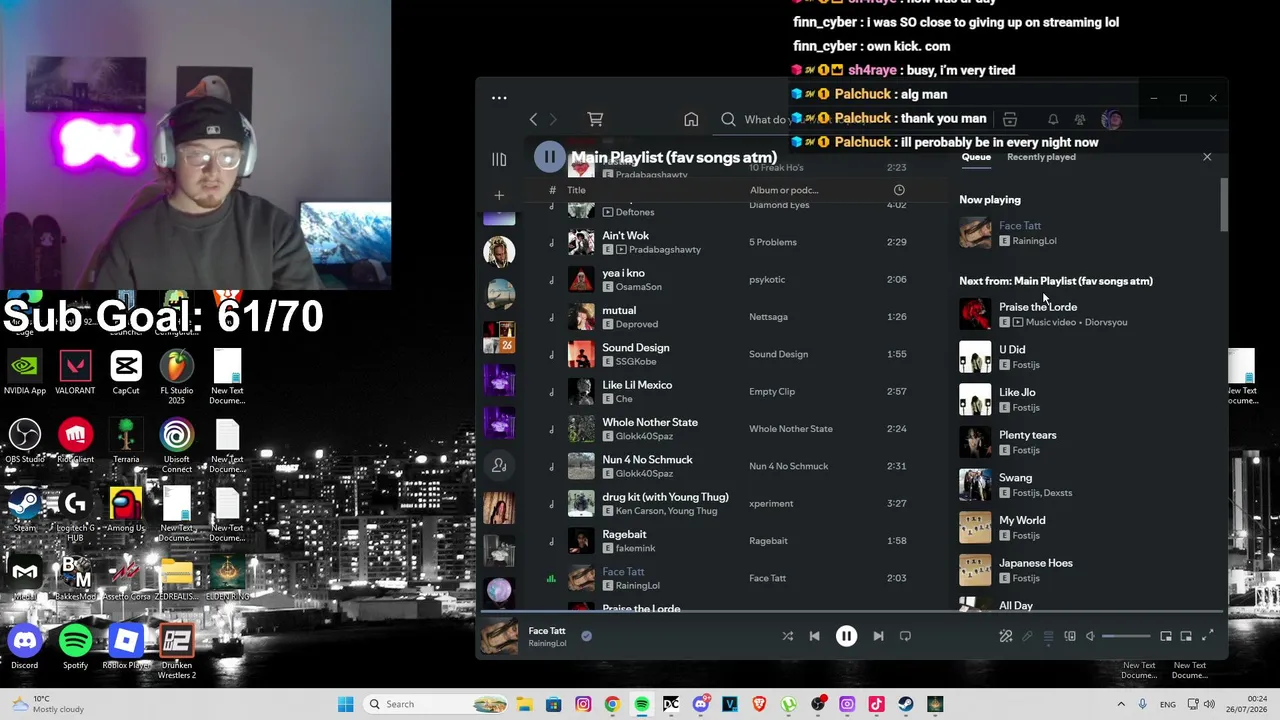Viewport: 1280px width, 720px height.
Task: Select Terraria desktop icon
Action: point(126,441)
